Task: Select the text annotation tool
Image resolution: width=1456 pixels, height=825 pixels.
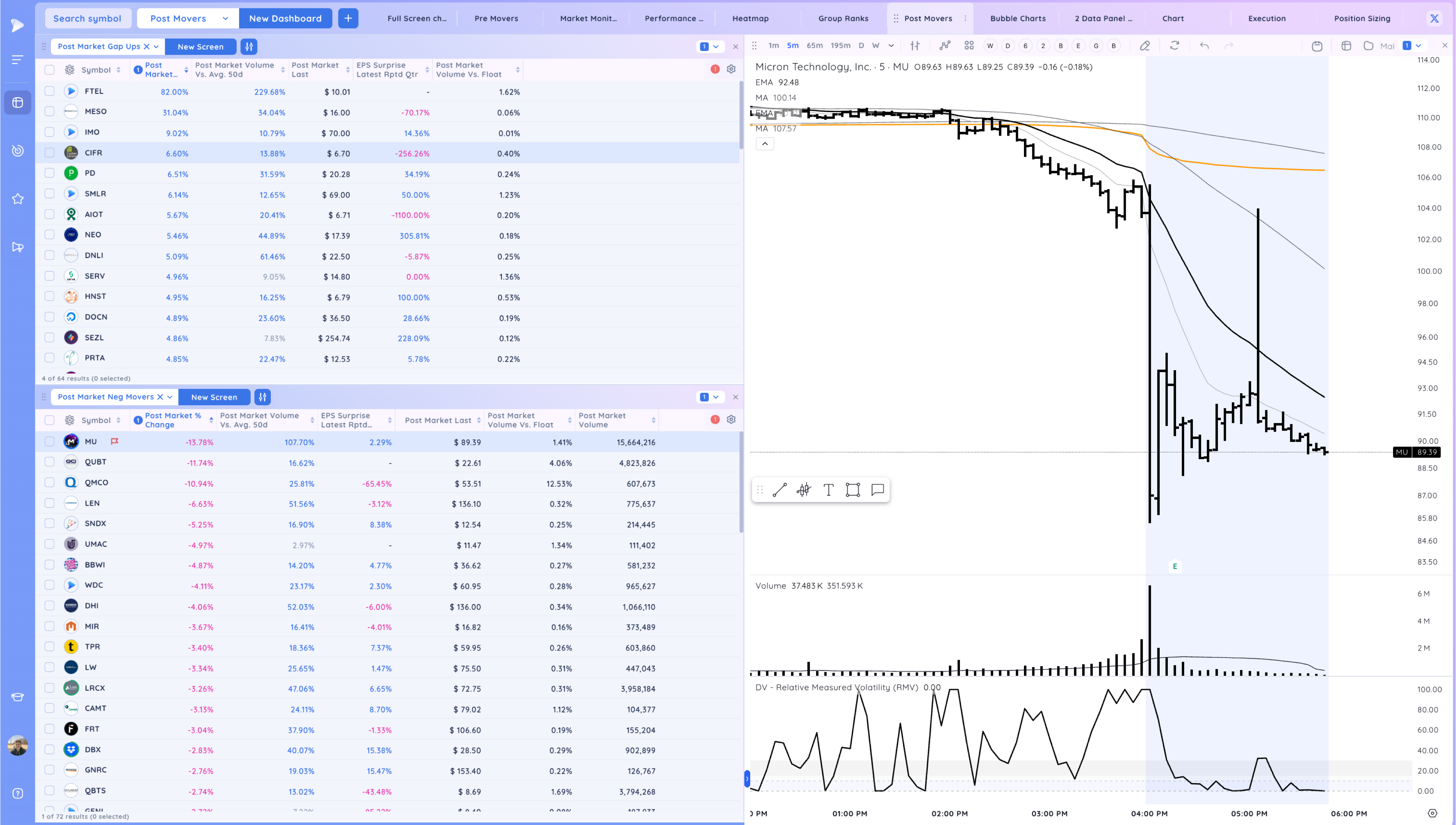Action: click(x=828, y=490)
